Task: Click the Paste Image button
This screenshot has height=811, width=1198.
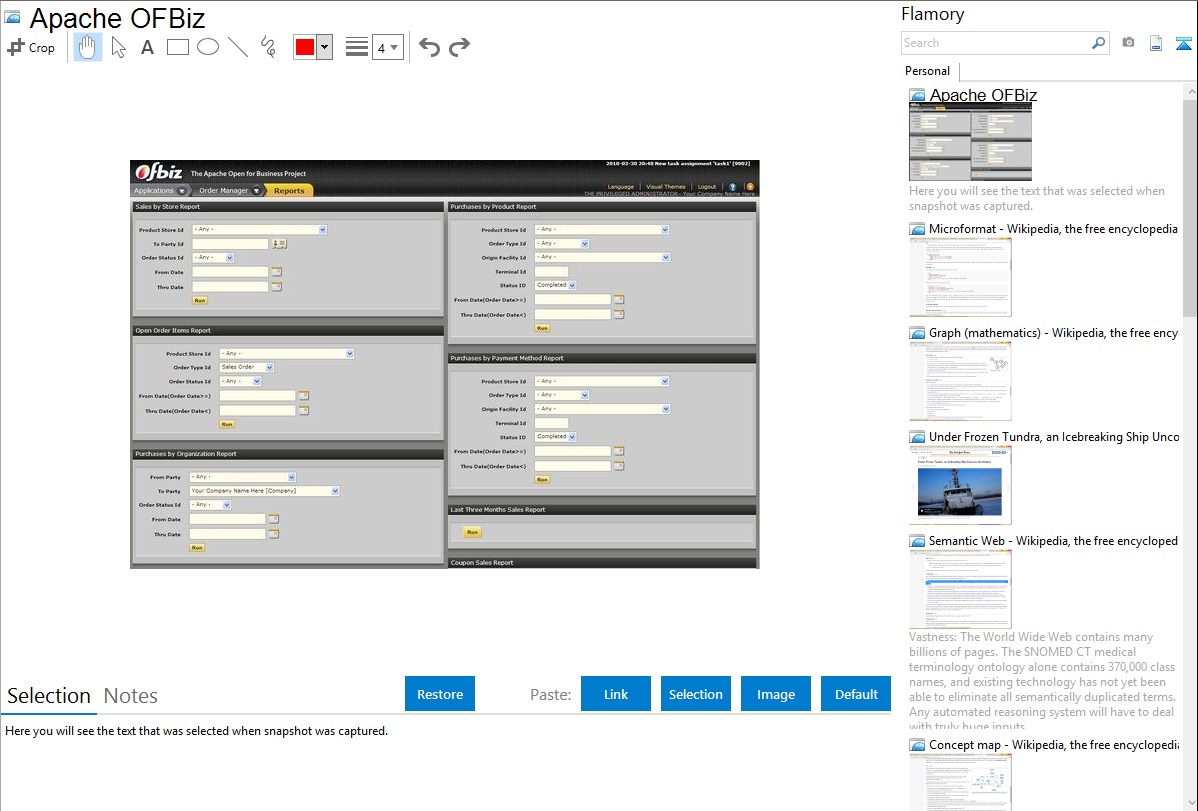Action: pyautogui.click(x=775, y=694)
